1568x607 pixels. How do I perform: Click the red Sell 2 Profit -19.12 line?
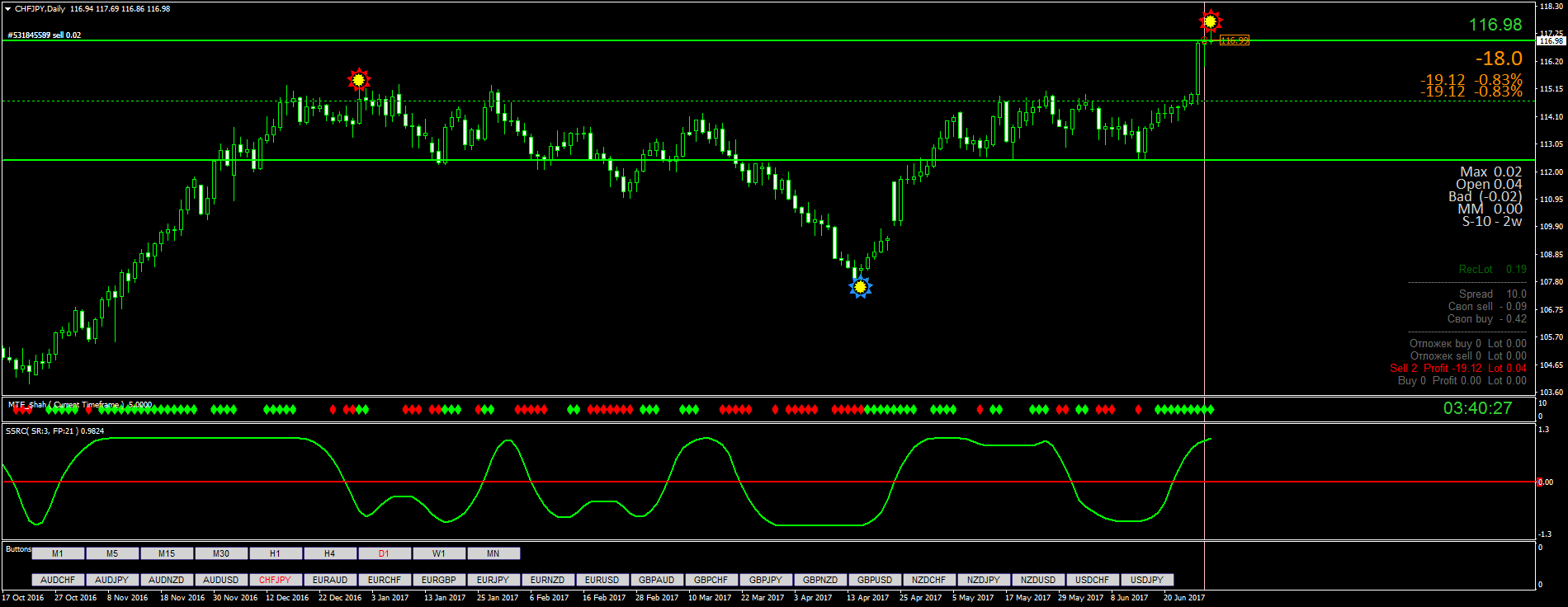(x=1458, y=369)
